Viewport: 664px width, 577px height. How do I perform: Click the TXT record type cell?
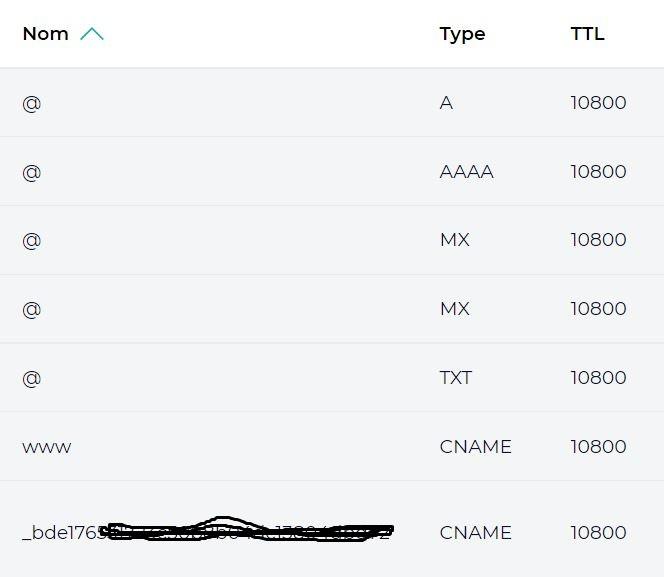(x=455, y=378)
